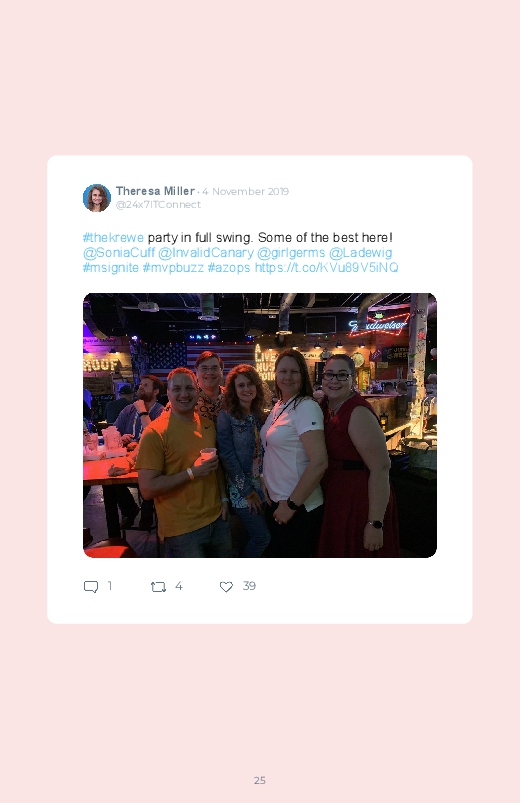Open the #msignite hashtag
Viewport: 520px width, 803px height.
pyautogui.click(x=111, y=267)
